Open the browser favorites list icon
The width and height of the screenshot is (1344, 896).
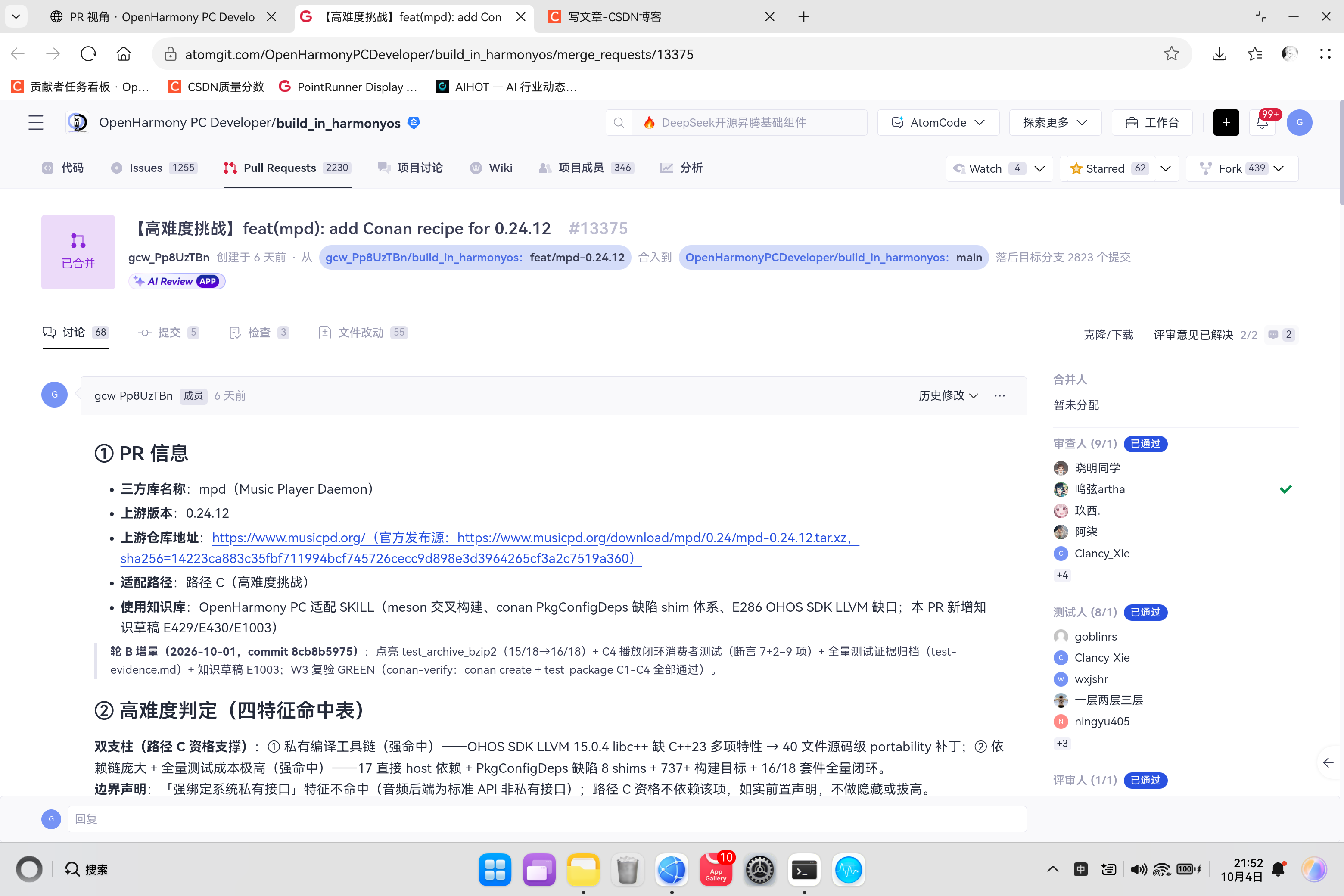pyautogui.click(x=1255, y=54)
